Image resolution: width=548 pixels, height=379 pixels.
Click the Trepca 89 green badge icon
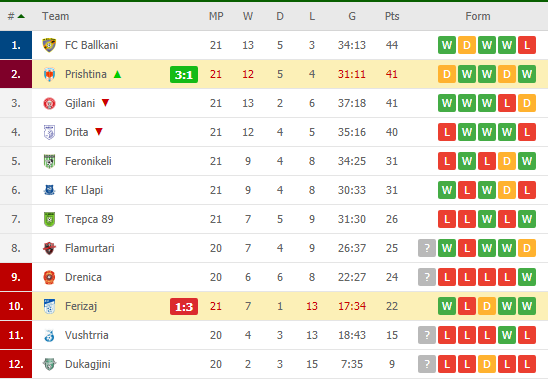tap(49, 220)
